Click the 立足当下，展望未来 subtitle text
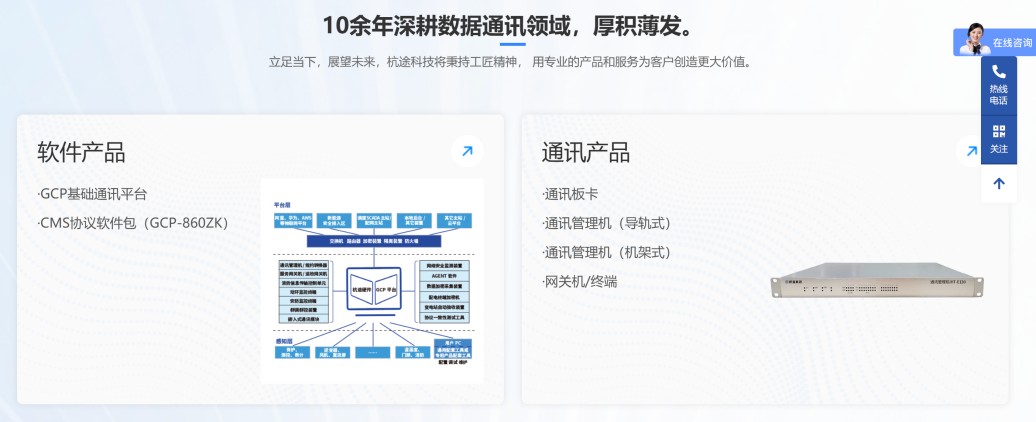This screenshot has height=422, width=1036. pos(510,62)
